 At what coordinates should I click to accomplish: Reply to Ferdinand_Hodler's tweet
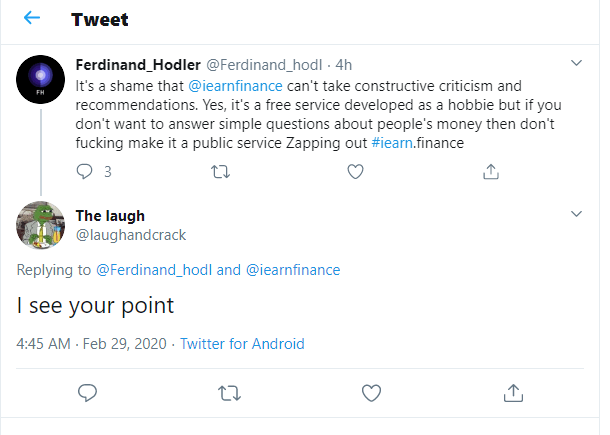[85, 171]
